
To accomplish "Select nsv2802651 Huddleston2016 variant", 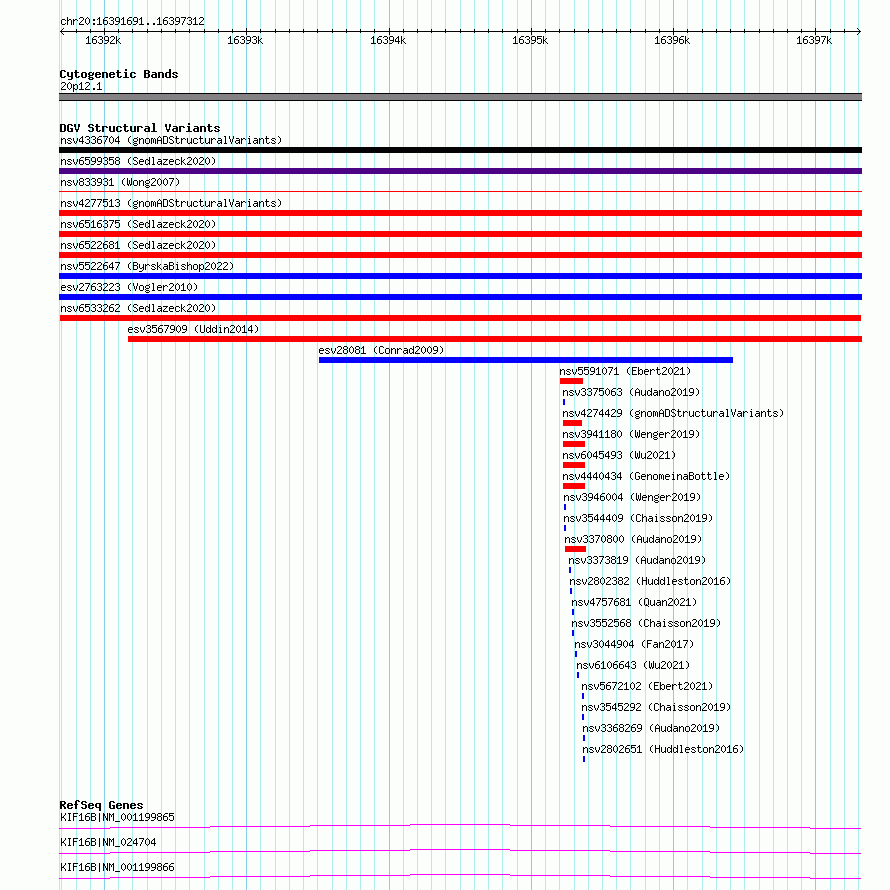I will pyautogui.click(x=663, y=749).
